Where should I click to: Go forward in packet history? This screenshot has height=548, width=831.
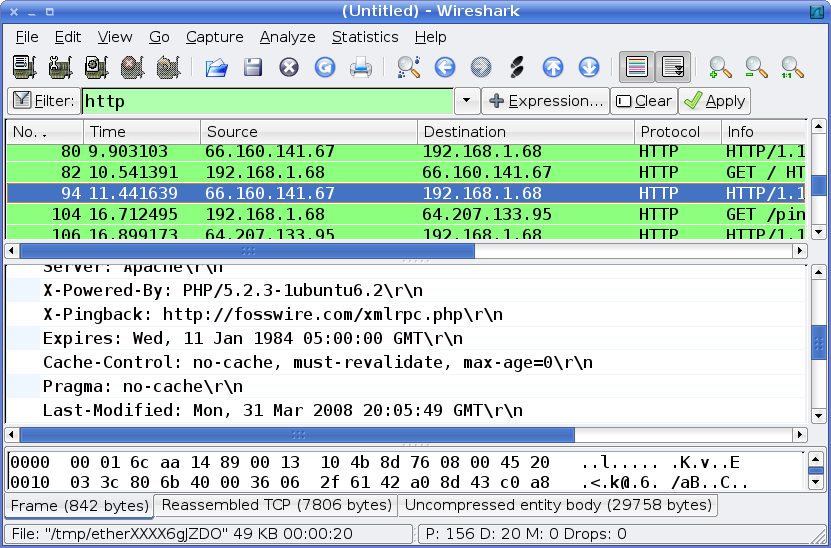(x=481, y=67)
